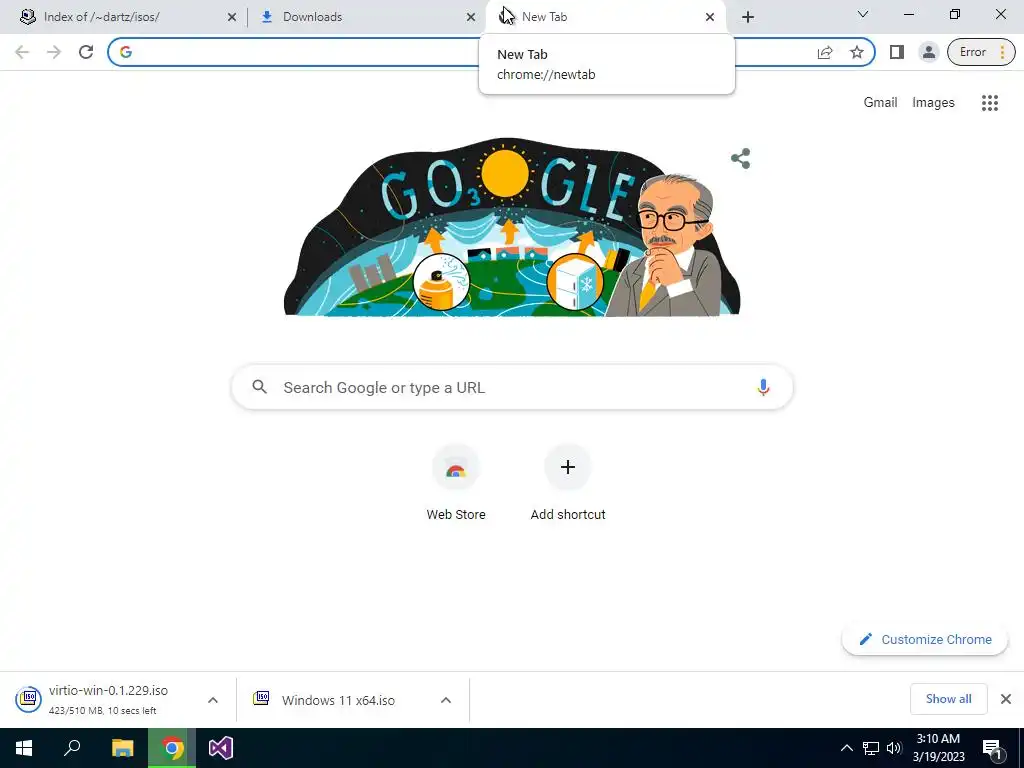The height and width of the screenshot is (768, 1024).
Task: Close the Downloads tab
Action: (471, 17)
